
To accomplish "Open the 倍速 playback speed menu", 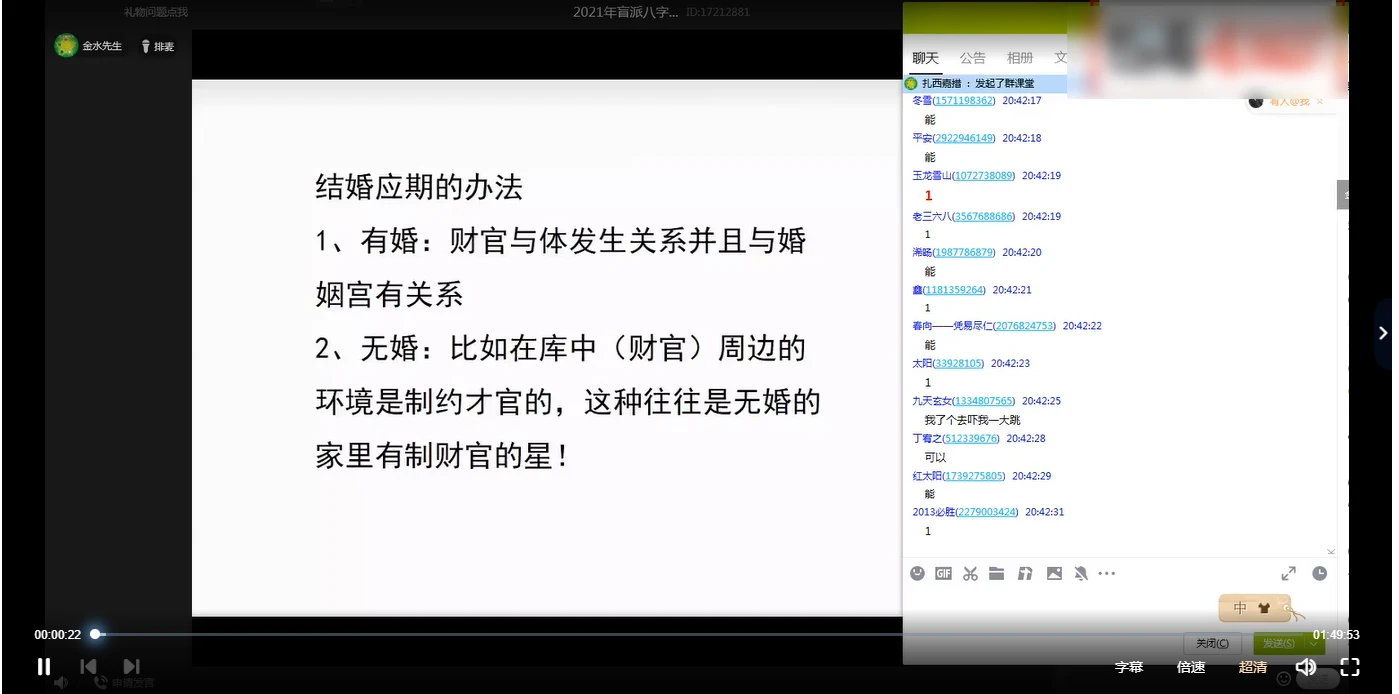I will pyautogui.click(x=1191, y=667).
